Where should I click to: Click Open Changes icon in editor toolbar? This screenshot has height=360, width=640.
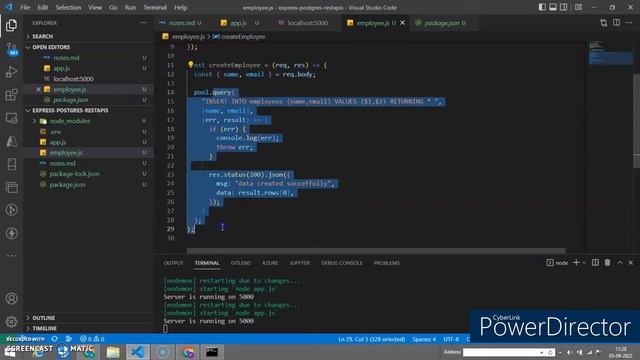coord(603,23)
